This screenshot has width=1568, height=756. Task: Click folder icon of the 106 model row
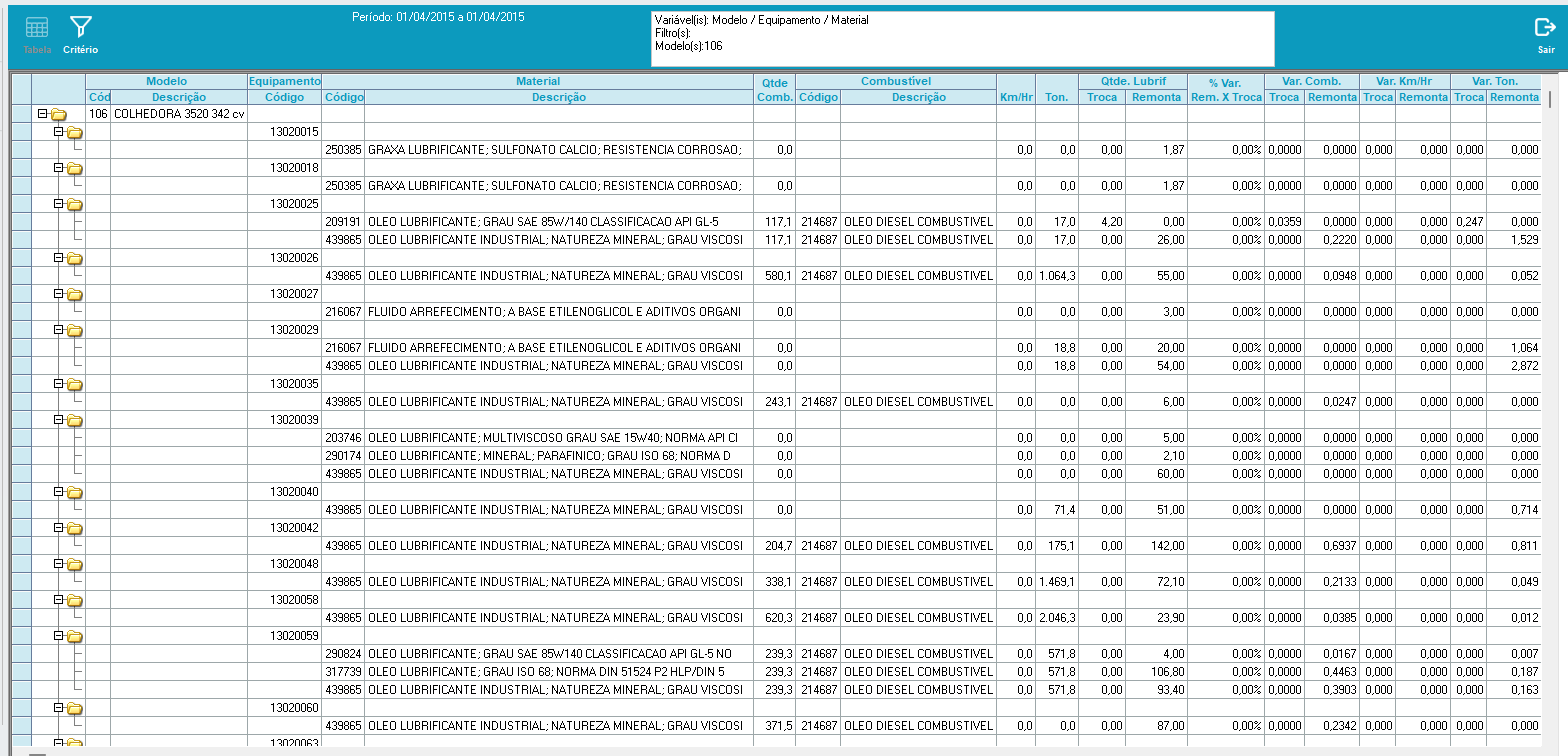pyautogui.click(x=58, y=114)
